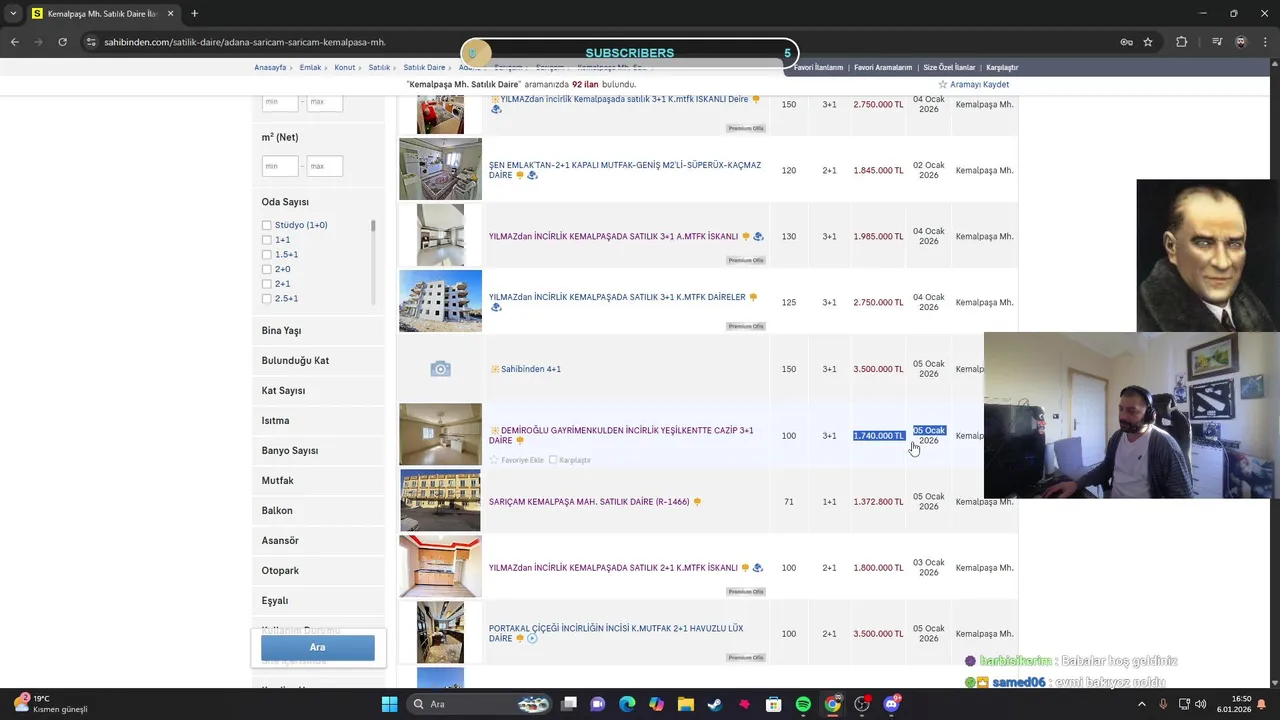Click the camera placeholder for Sahibinden 4+1
The image size is (1280, 720).
pos(440,369)
